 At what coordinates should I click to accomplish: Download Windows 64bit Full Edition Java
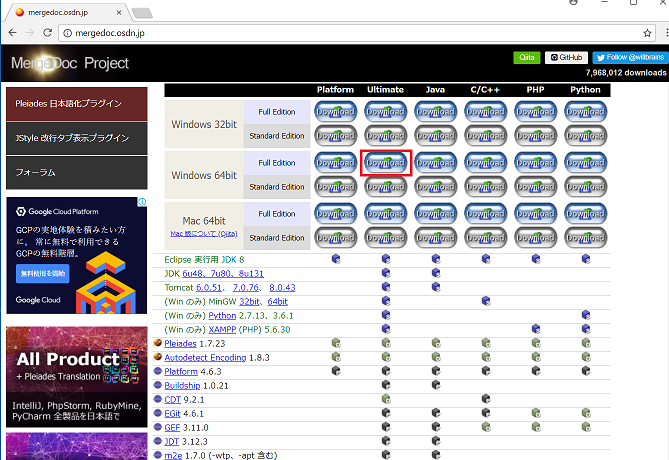coord(435,163)
